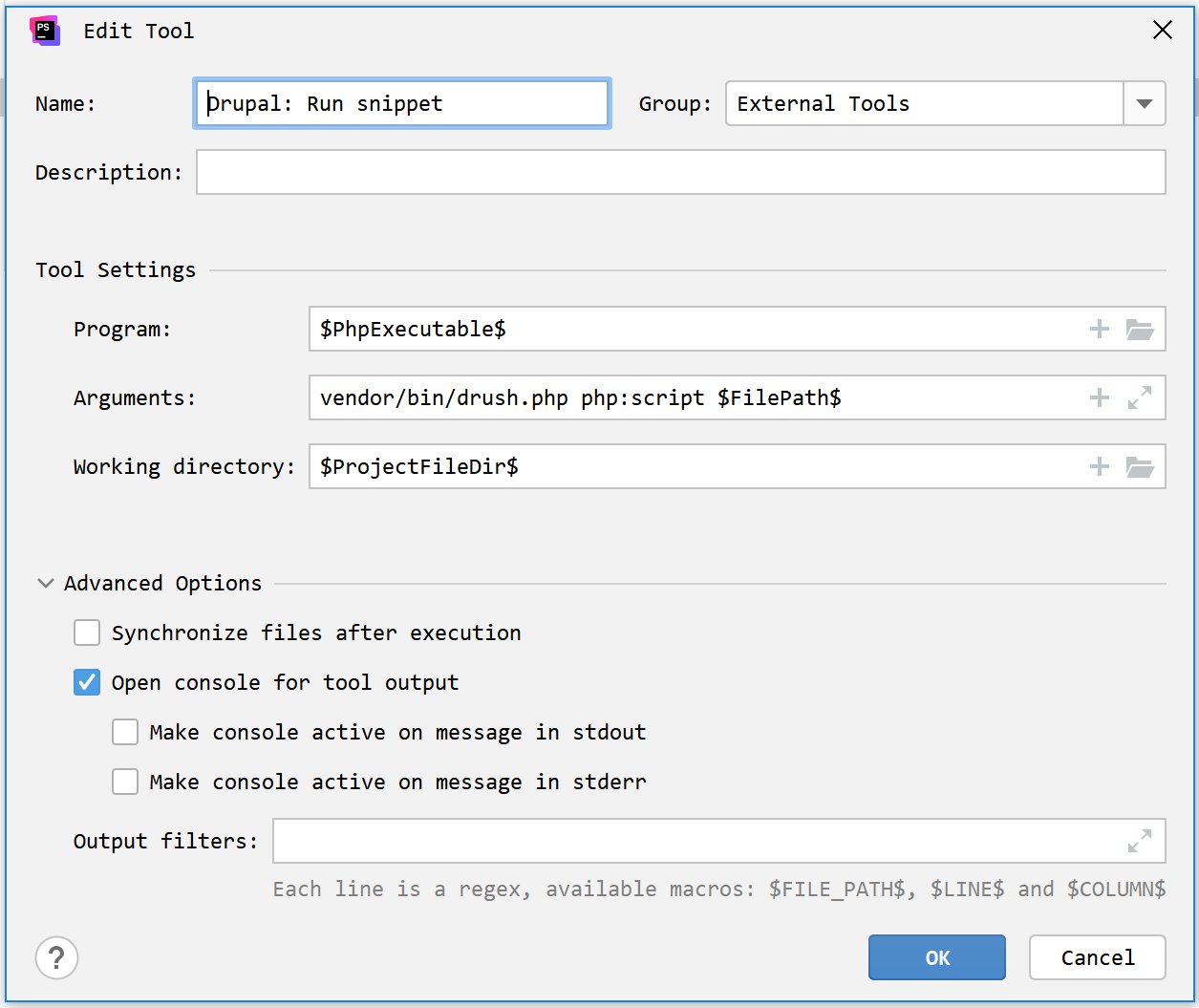This screenshot has height=1008, width=1199.
Task: Enable console active on stdout message
Action: coord(125,732)
